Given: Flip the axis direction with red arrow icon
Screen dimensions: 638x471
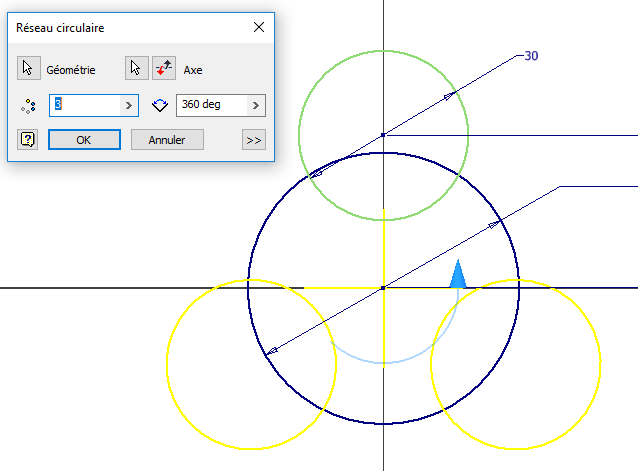Looking at the screenshot, I should [x=164, y=68].
